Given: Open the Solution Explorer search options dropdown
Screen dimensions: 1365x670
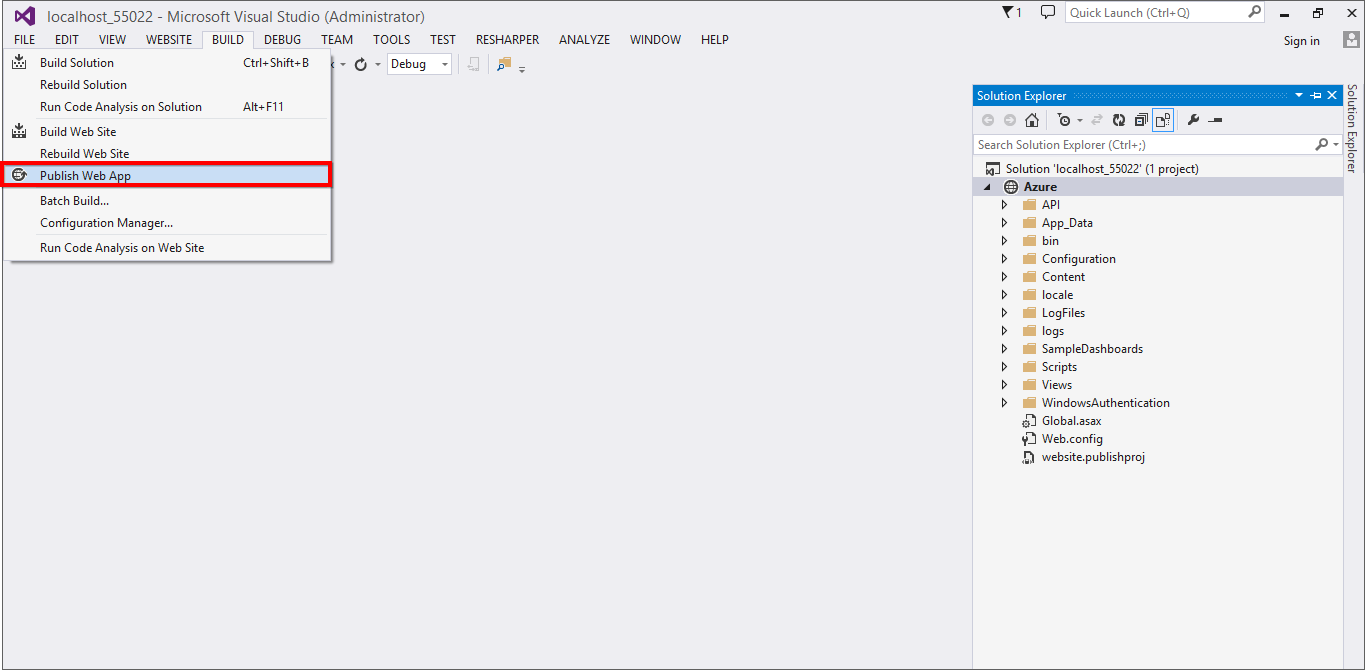Looking at the screenshot, I should pyautogui.click(x=1336, y=145).
